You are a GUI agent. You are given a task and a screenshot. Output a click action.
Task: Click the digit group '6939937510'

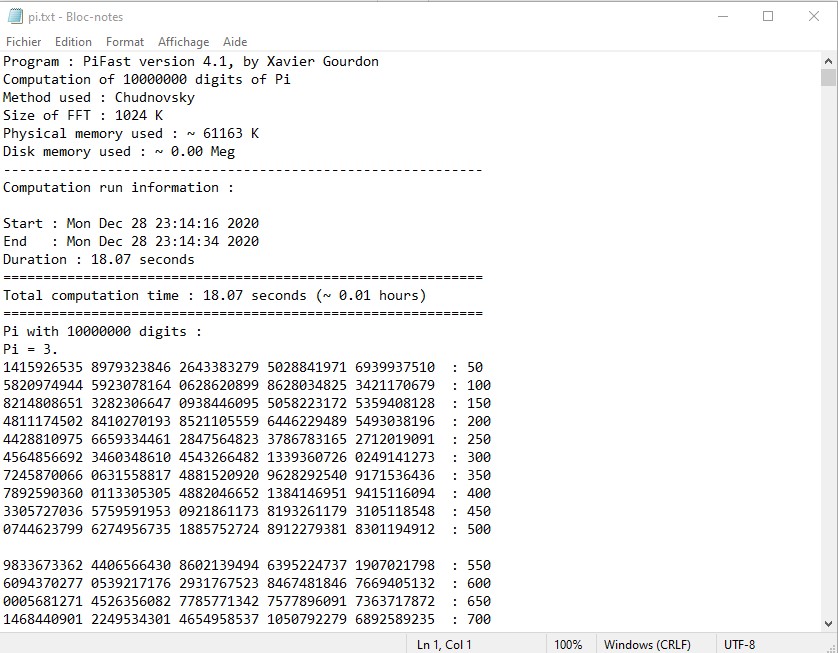point(395,368)
